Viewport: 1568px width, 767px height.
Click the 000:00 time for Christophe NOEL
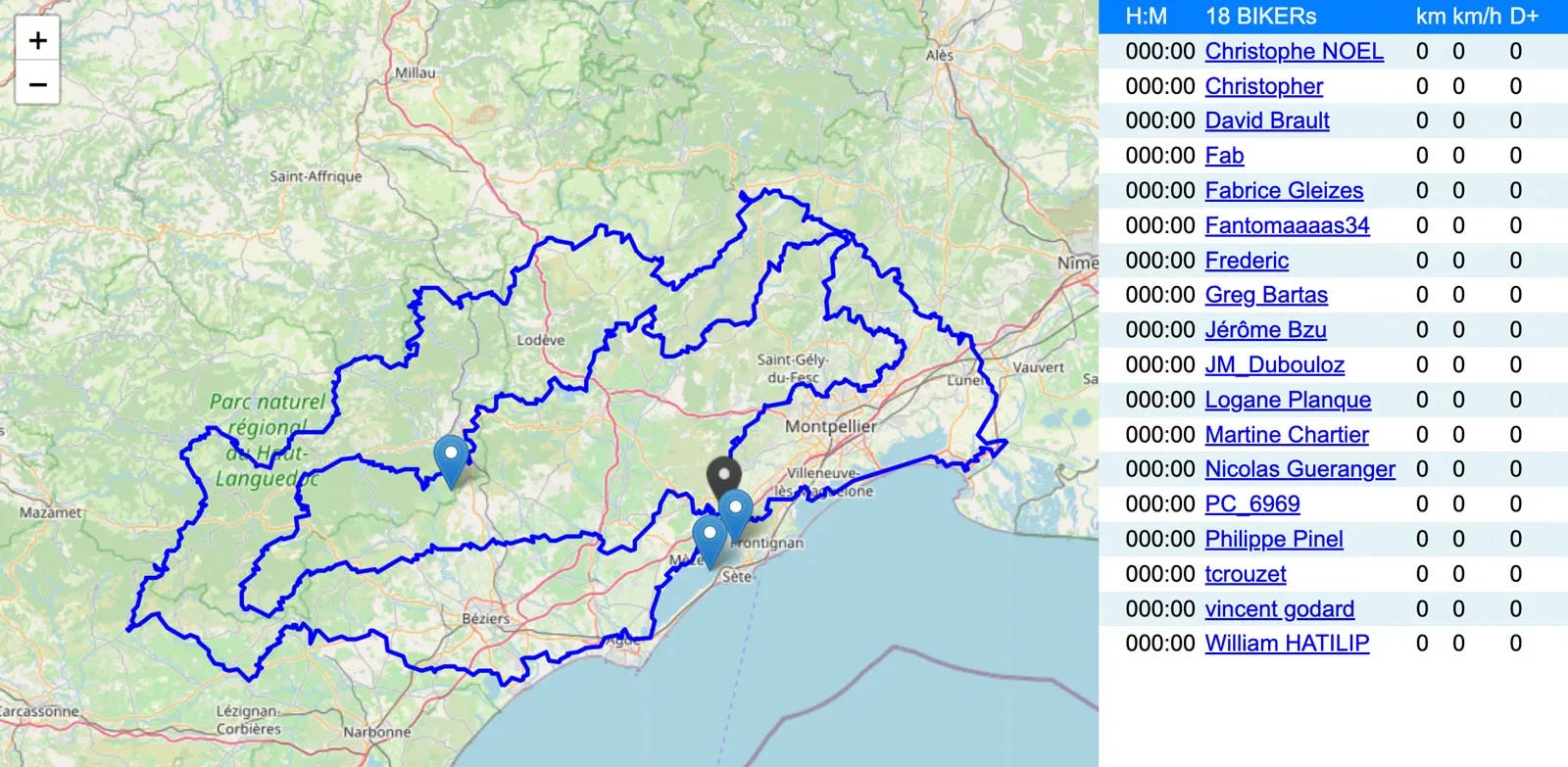pyautogui.click(x=1160, y=51)
